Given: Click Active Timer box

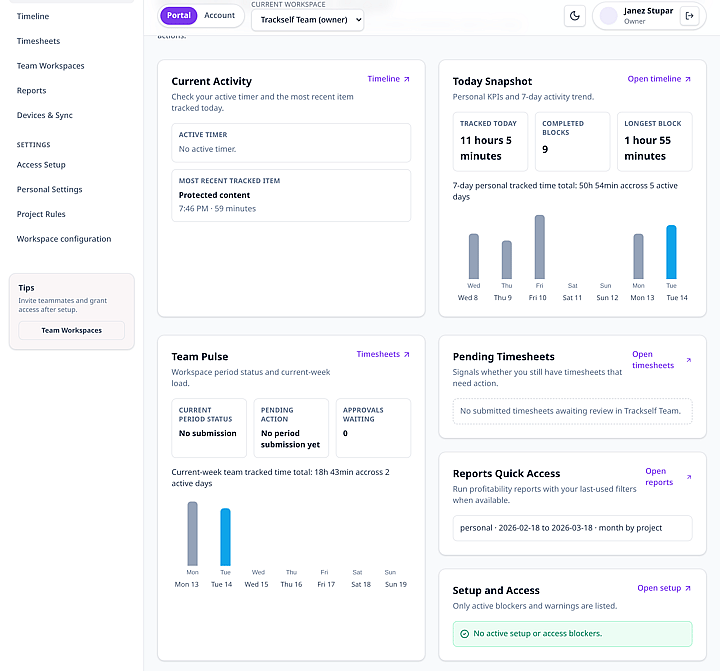Looking at the screenshot, I should coord(291,143).
